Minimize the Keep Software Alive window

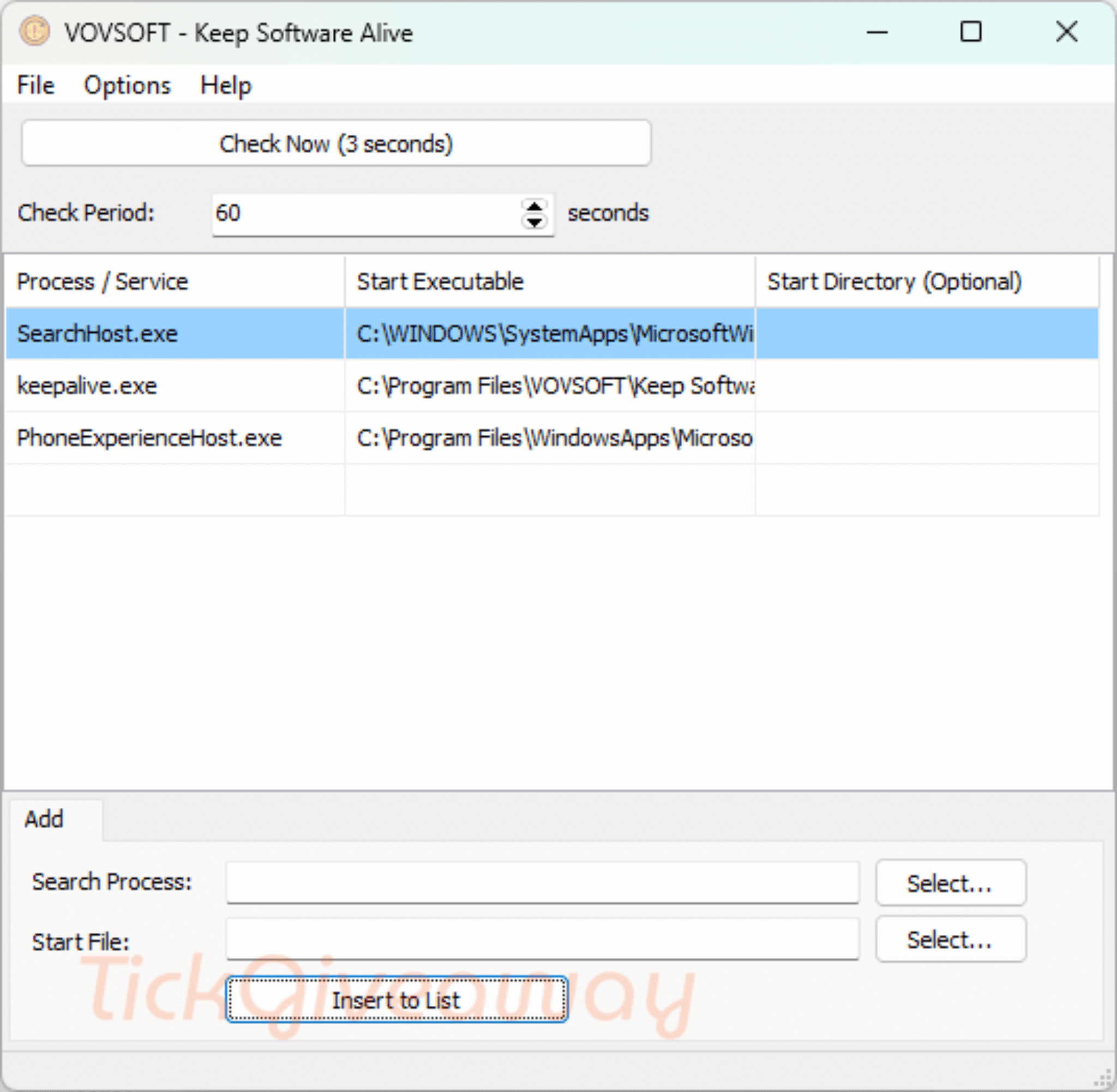[876, 32]
